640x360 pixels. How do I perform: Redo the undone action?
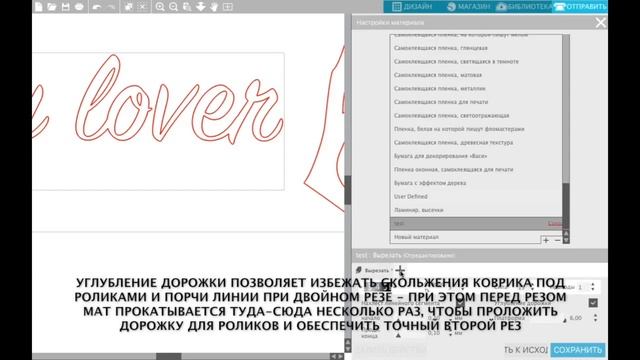[x=111, y=7]
